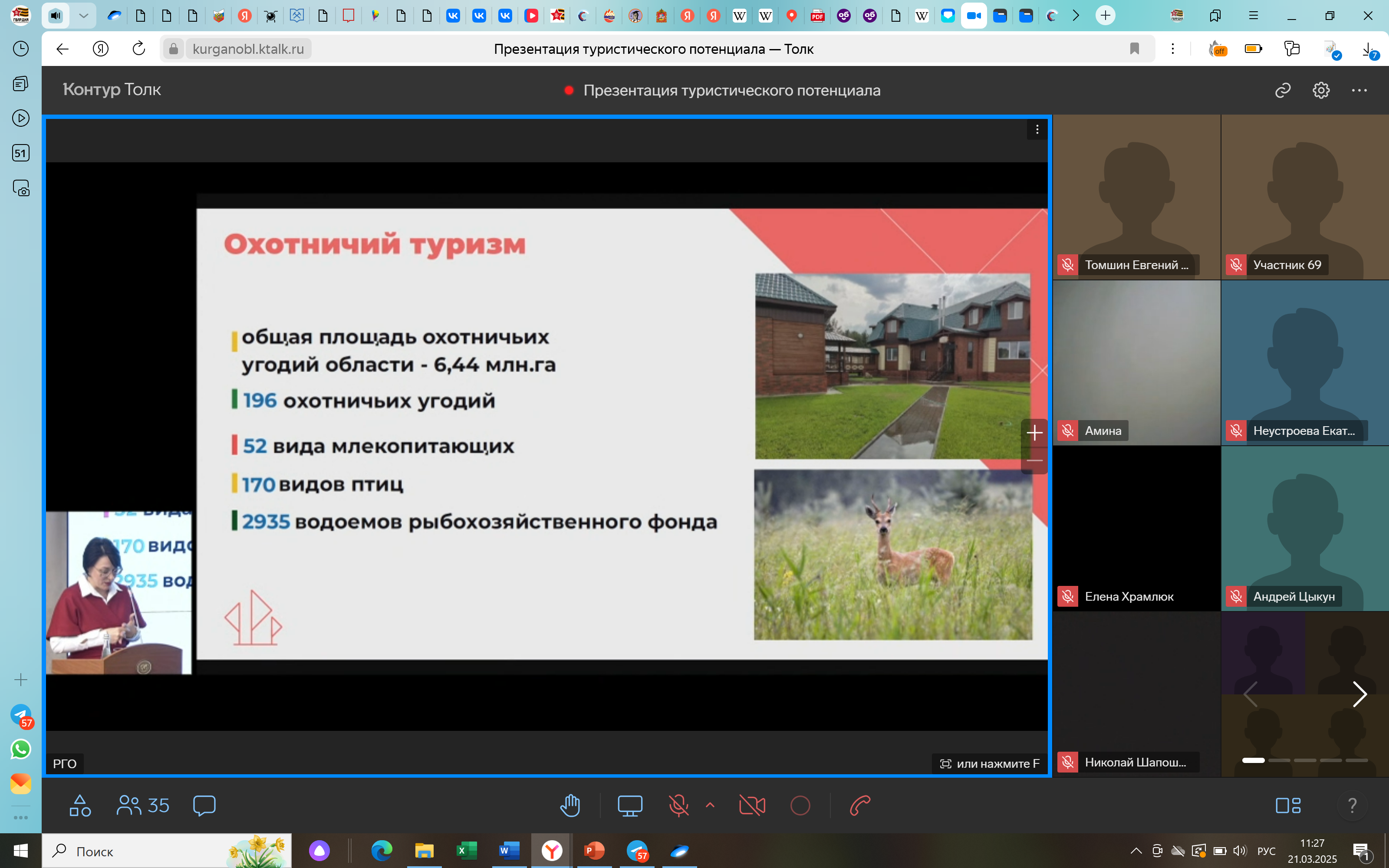1389x868 pixels.
Task: Leave the call with red phone
Action: (x=860, y=806)
